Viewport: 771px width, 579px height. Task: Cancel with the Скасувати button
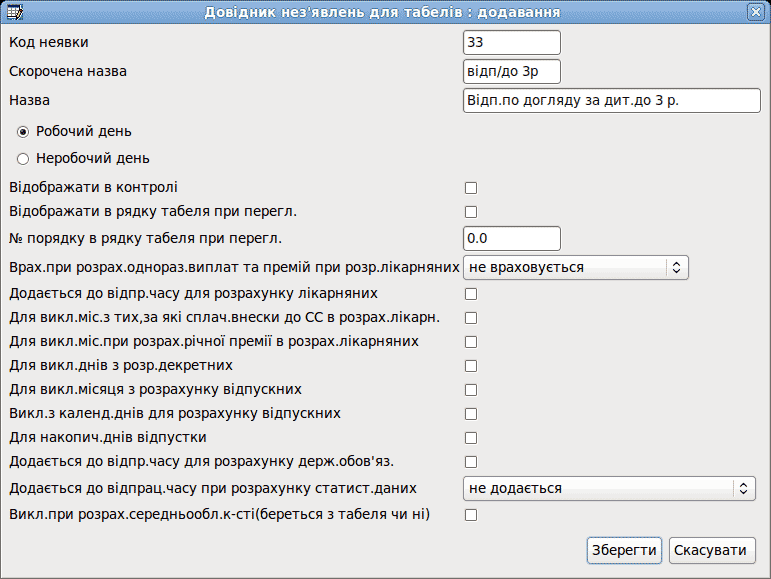pyautogui.click(x=712, y=550)
